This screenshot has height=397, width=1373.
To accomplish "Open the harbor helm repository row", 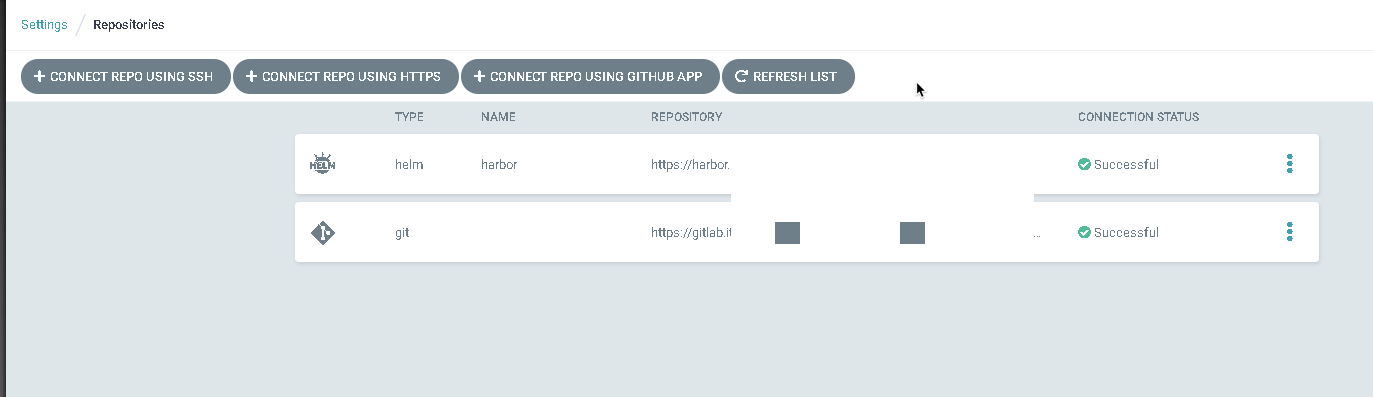I will click(807, 164).
